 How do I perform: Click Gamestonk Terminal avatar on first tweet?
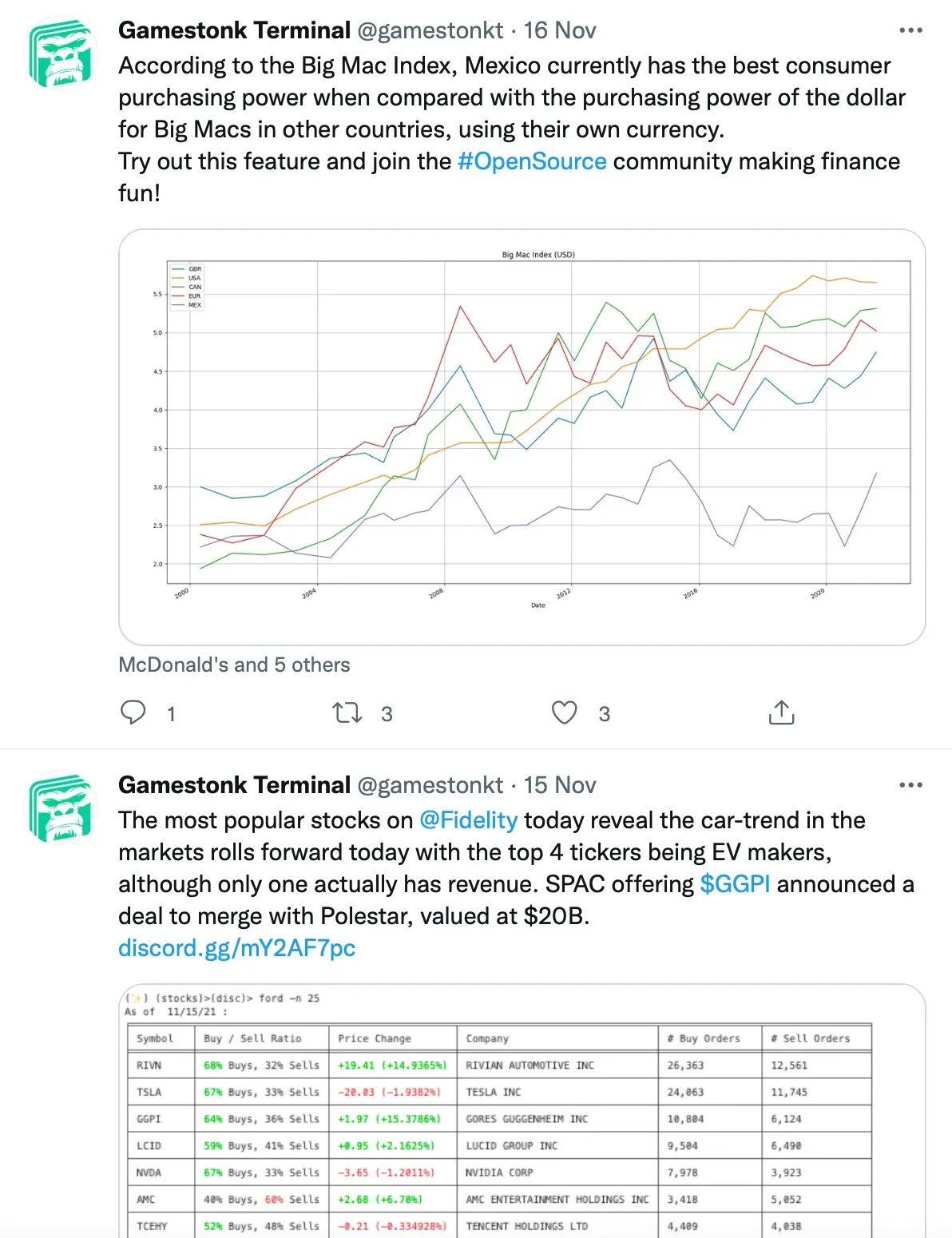tap(61, 54)
